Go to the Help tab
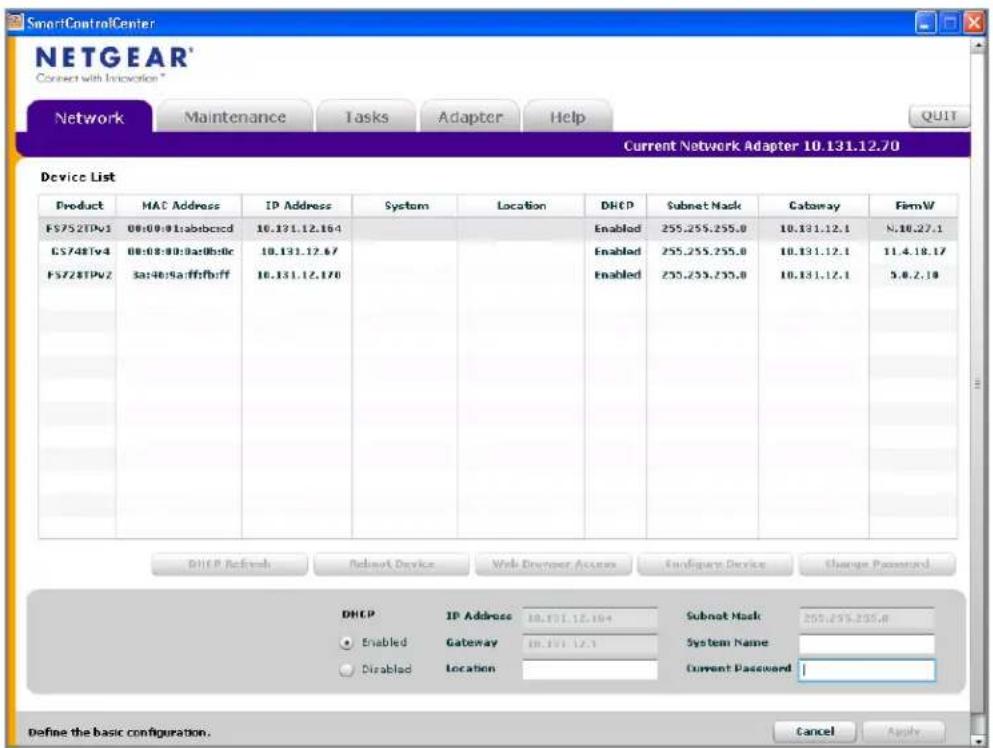993x748 pixels. pyautogui.click(x=567, y=117)
